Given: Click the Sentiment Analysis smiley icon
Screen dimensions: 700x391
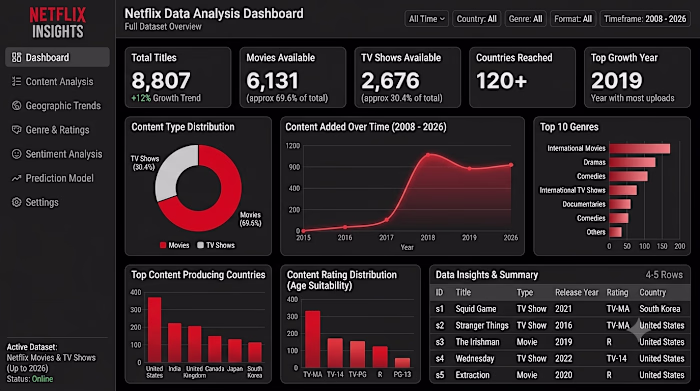Looking at the screenshot, I should coord(17,154).
